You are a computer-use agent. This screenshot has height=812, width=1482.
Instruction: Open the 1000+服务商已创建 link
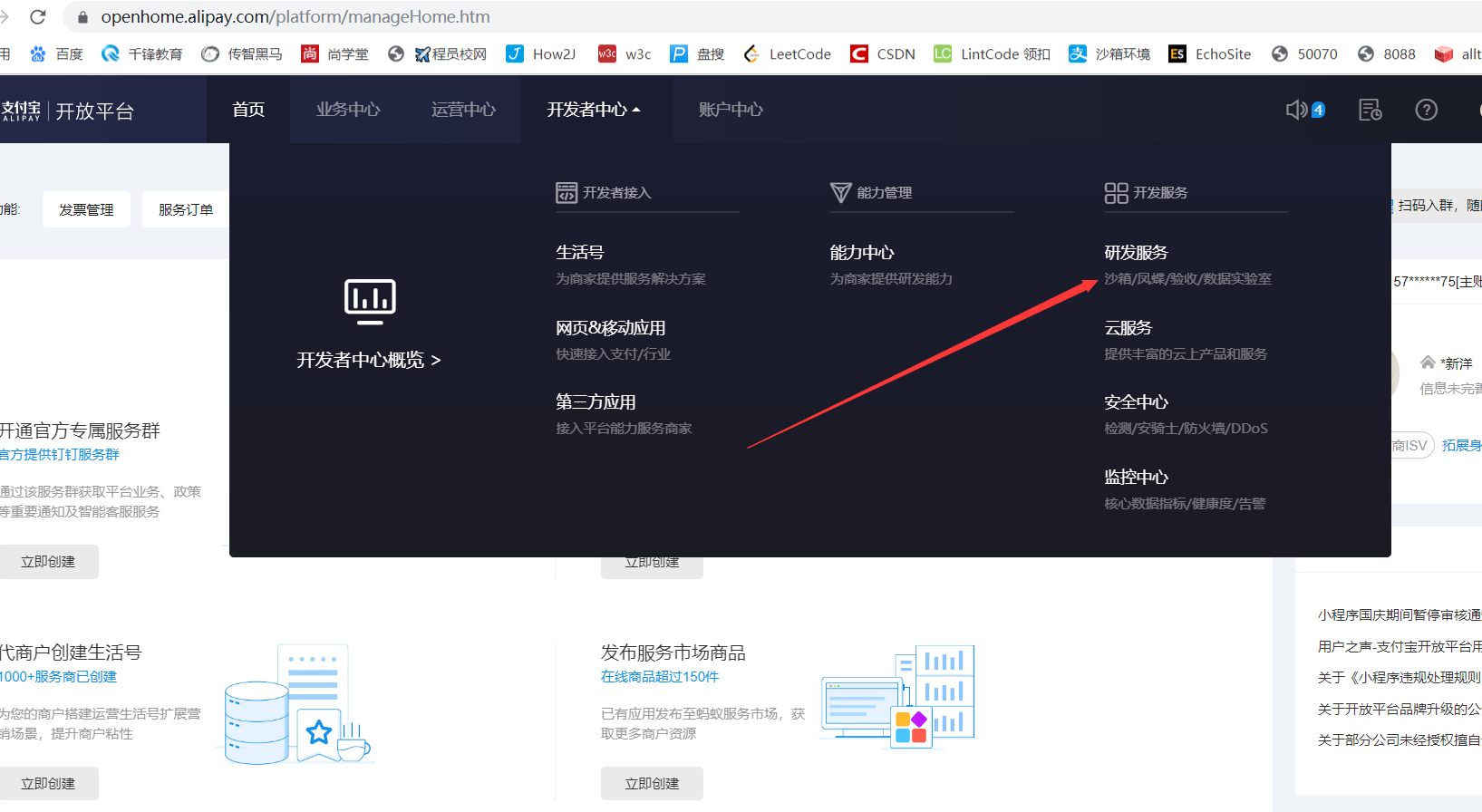(58, 676)
